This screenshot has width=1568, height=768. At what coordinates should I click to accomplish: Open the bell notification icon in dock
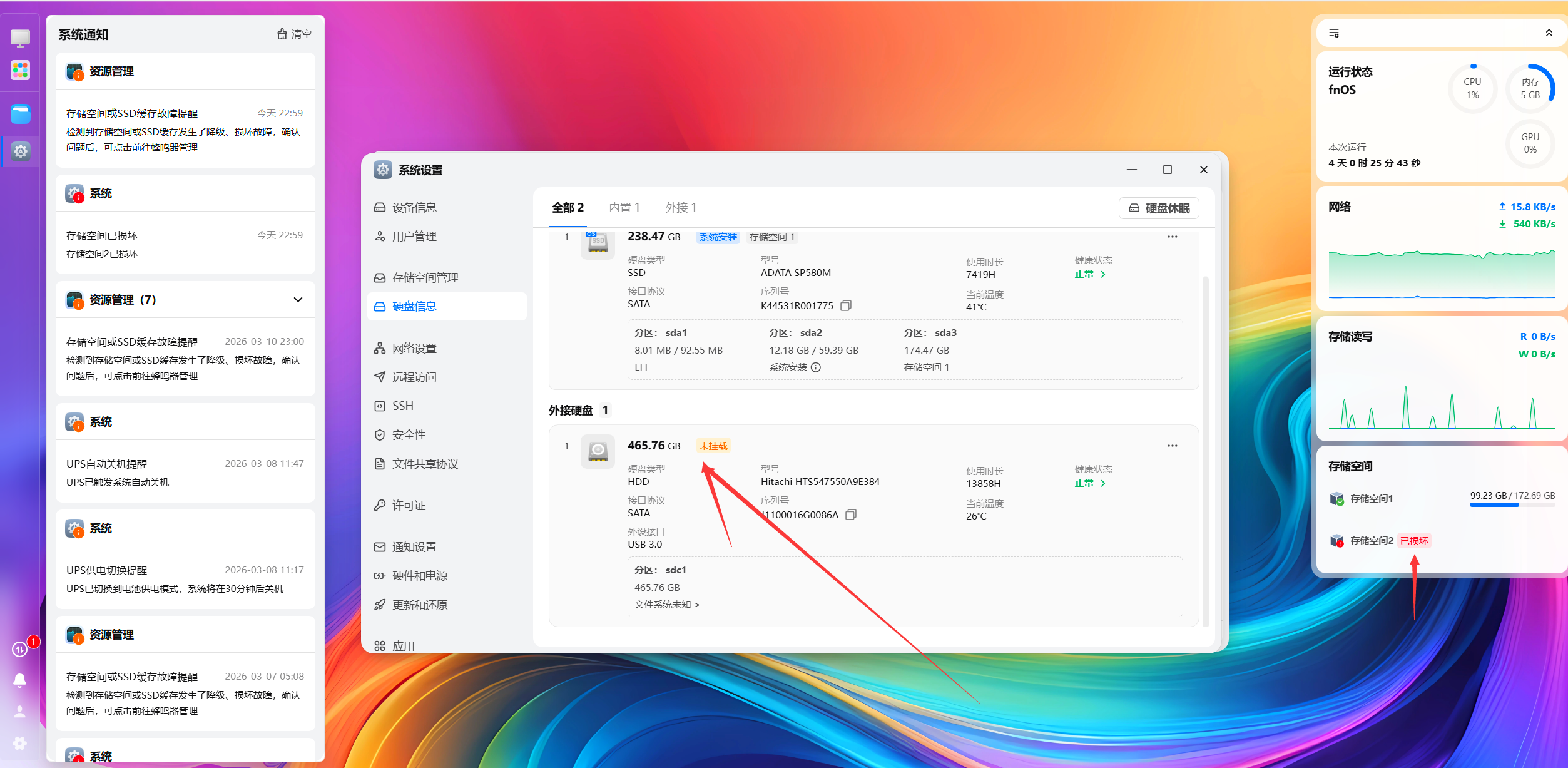20,680
